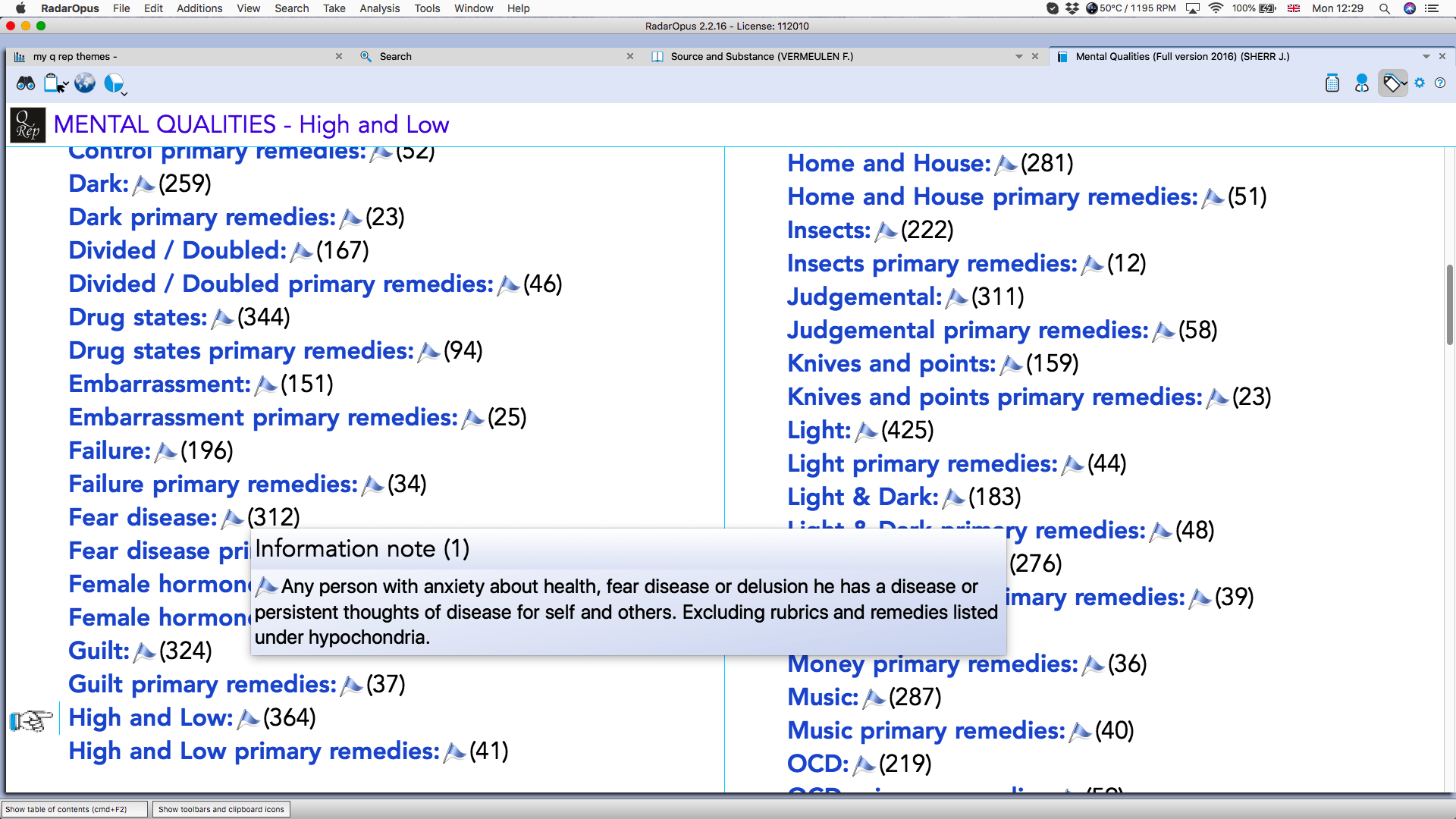Open the pie chart analysis tool

click(114, 83)
